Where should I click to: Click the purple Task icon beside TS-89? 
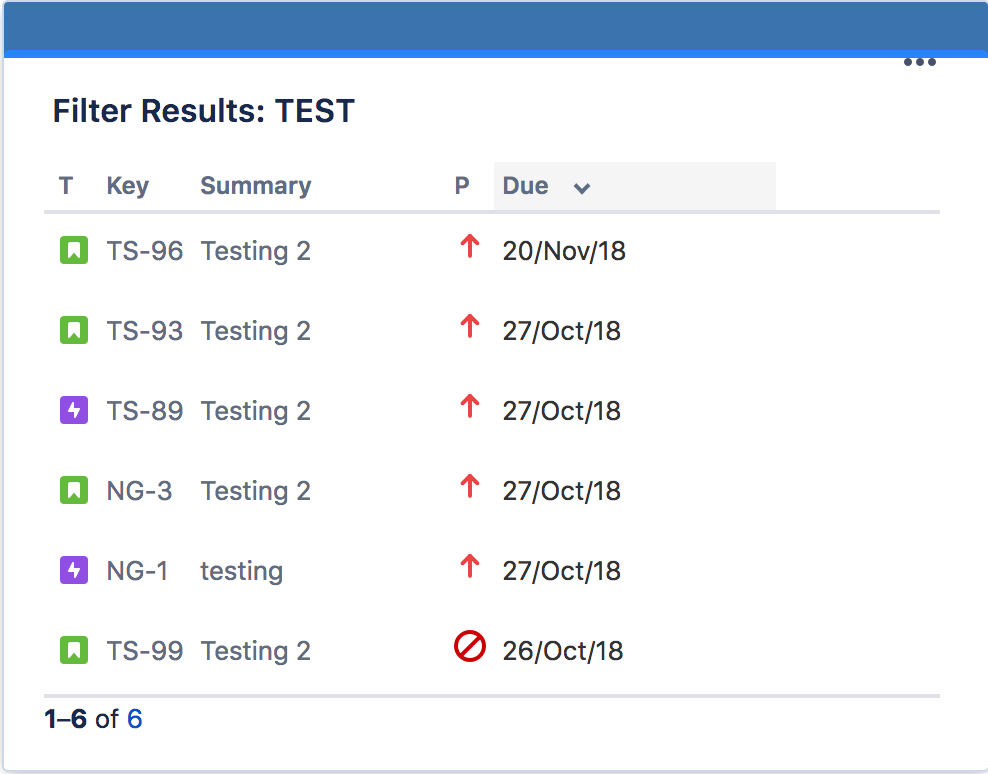(x=74, y=411)
